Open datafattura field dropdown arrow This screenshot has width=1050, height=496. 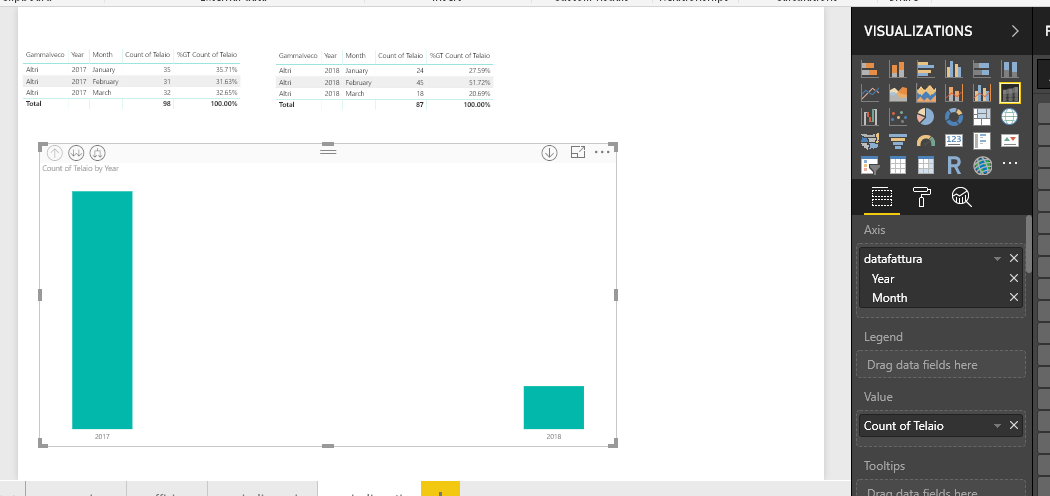tap(998, 259)
